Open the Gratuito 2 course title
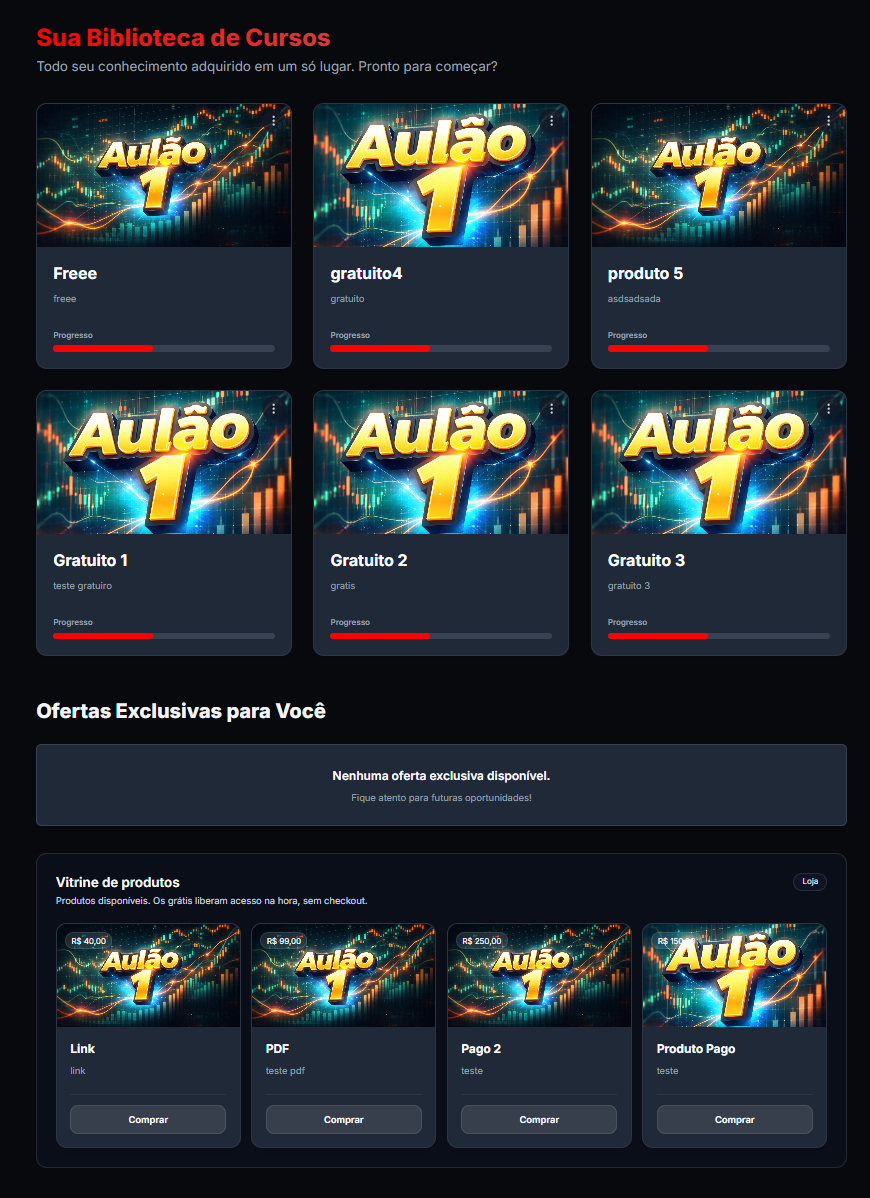 369,560
